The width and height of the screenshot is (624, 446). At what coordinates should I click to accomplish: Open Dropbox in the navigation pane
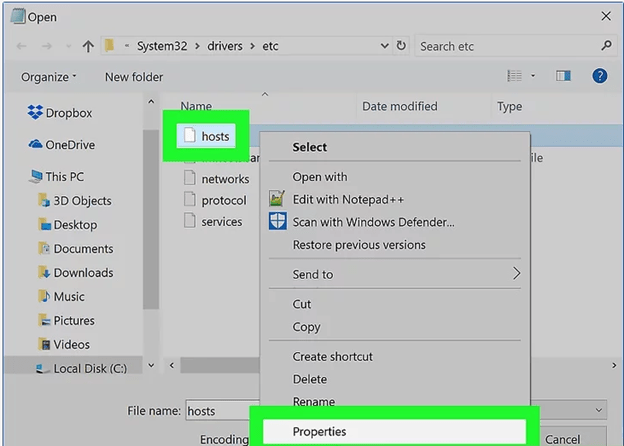(x=60, y=113)
